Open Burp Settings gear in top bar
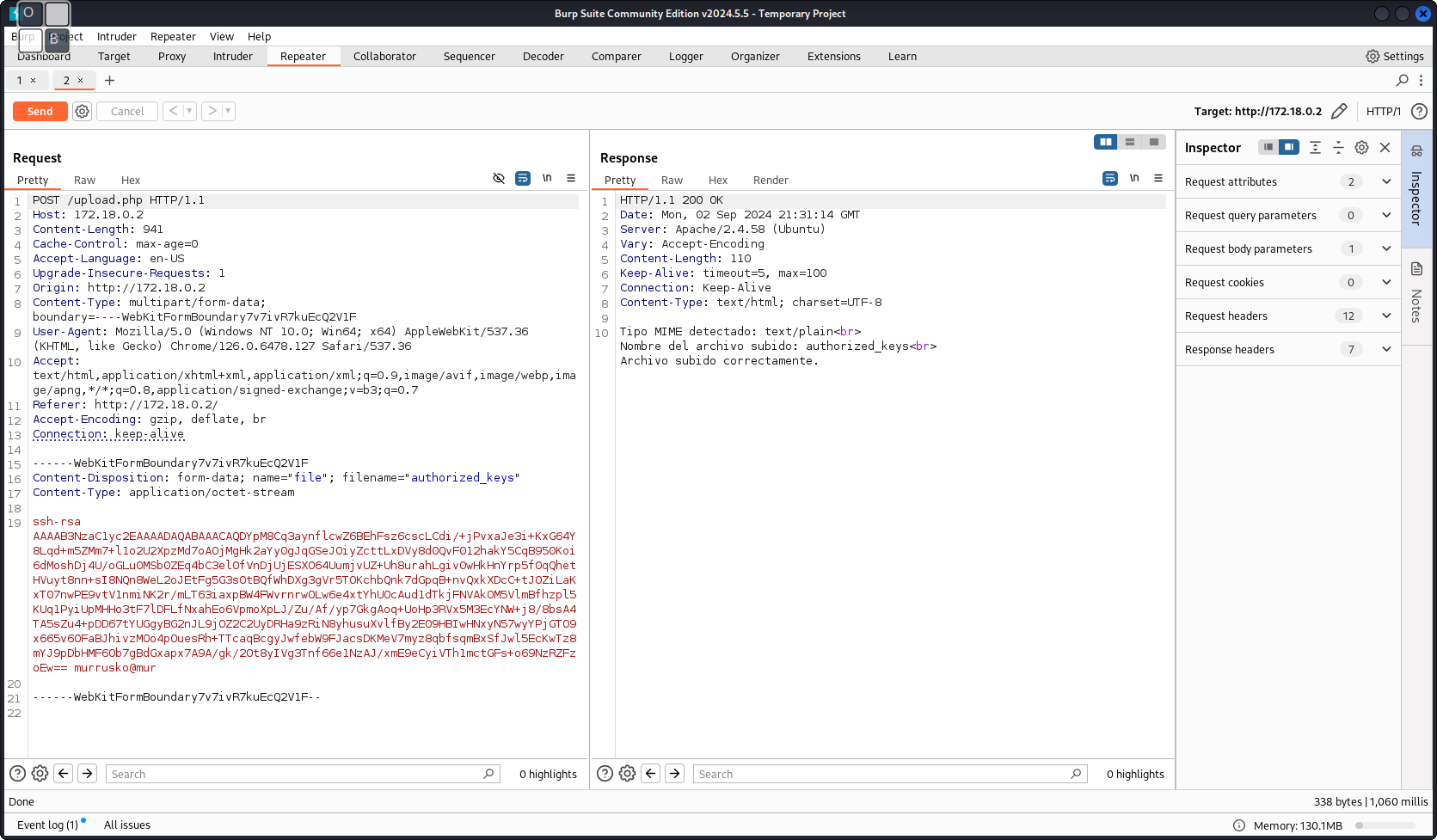 point(1373,56)
